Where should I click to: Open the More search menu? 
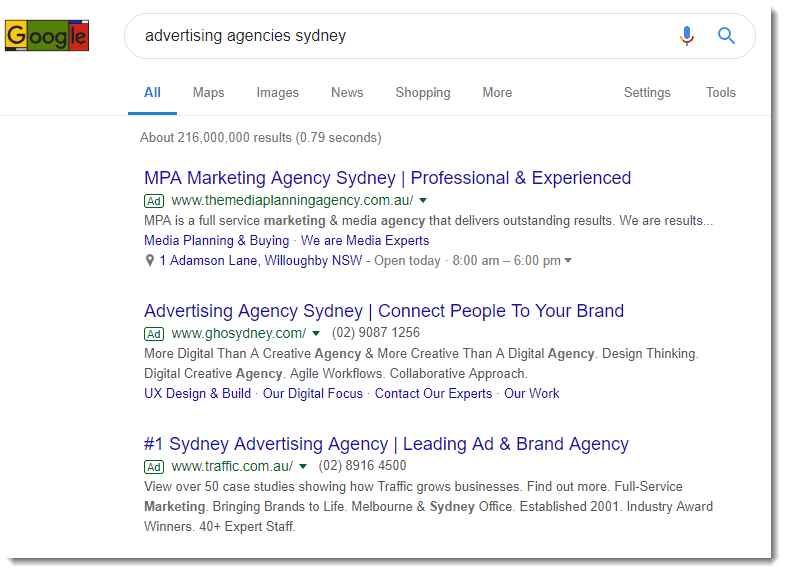click(x=497, y=93)
